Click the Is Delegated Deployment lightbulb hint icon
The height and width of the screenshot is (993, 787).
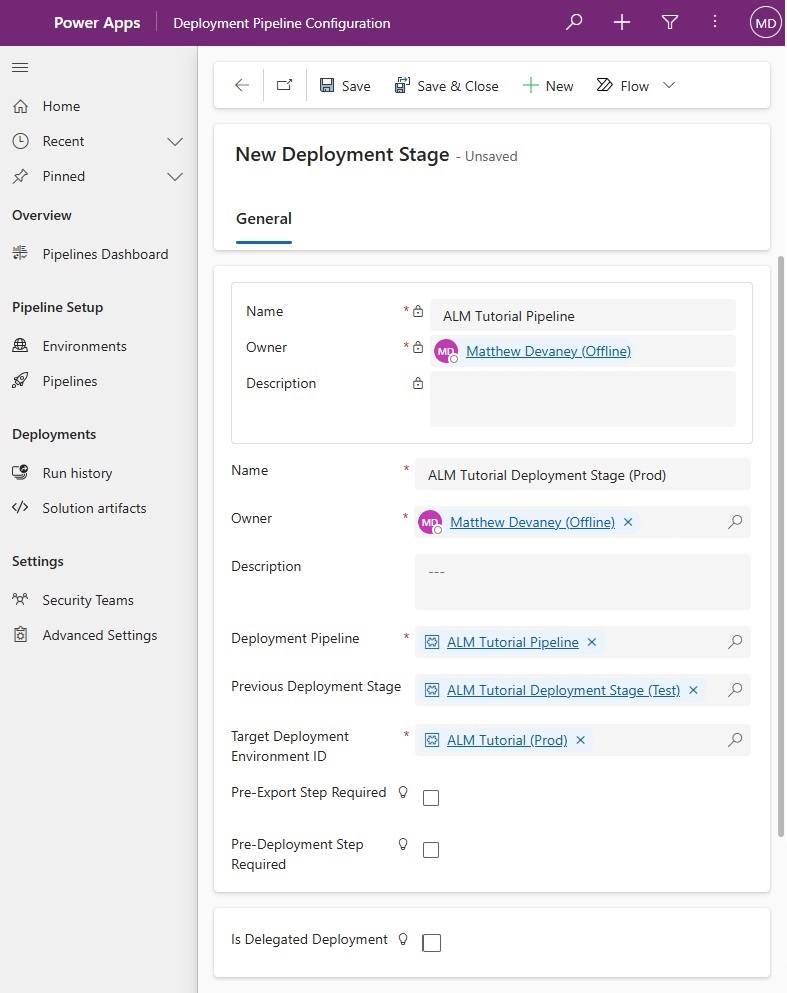tap(403, 939)
